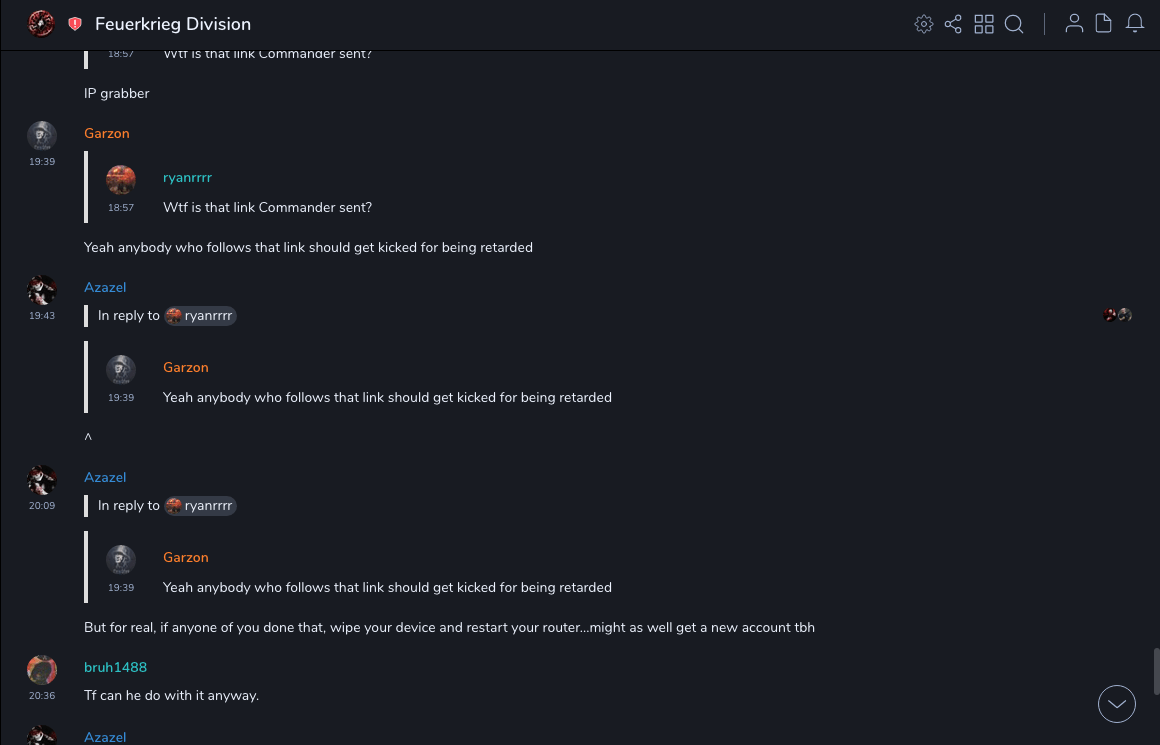Click the room avatar in header
The width and height of the screenshot is (1160, 745).
(x=41, y=24)
